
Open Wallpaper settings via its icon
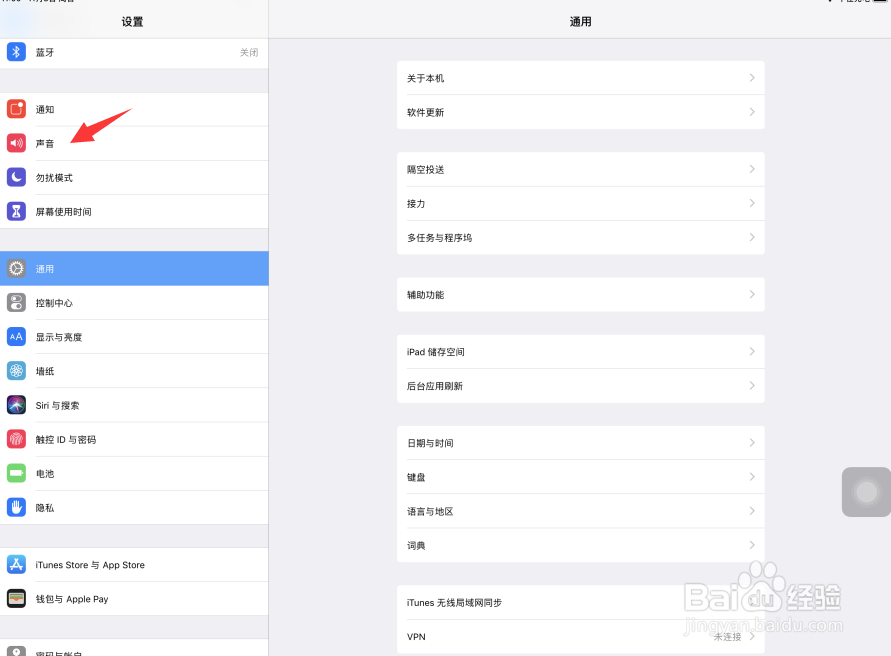16,370
